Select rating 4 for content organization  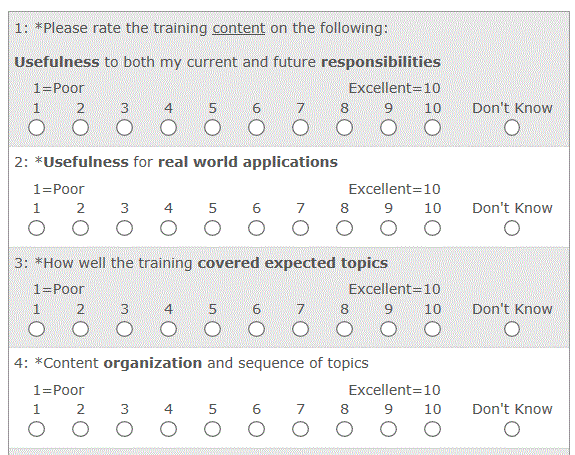pos(168,429)
